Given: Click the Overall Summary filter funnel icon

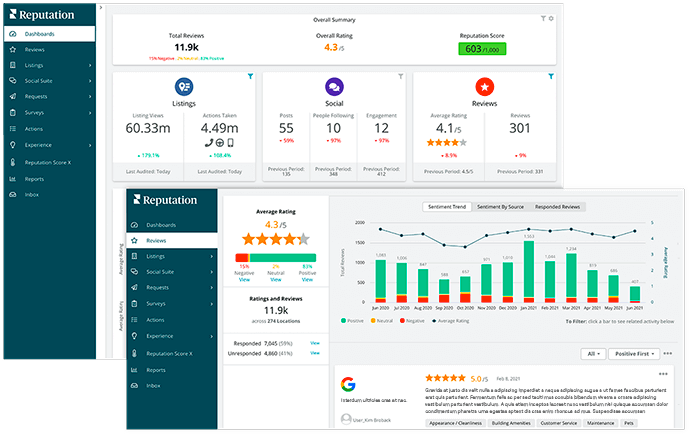Looking at the screenshot, I should pos(543,18).
